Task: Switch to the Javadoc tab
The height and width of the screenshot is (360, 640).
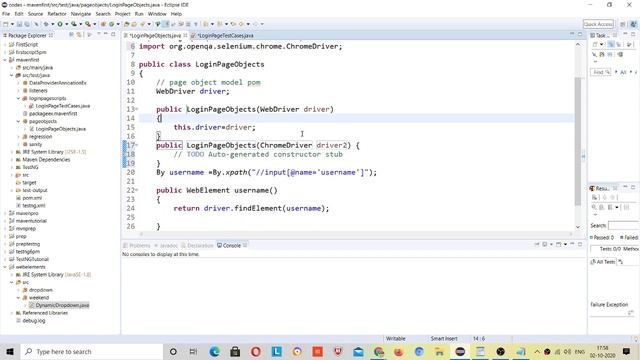Action: tap(167, 245)
